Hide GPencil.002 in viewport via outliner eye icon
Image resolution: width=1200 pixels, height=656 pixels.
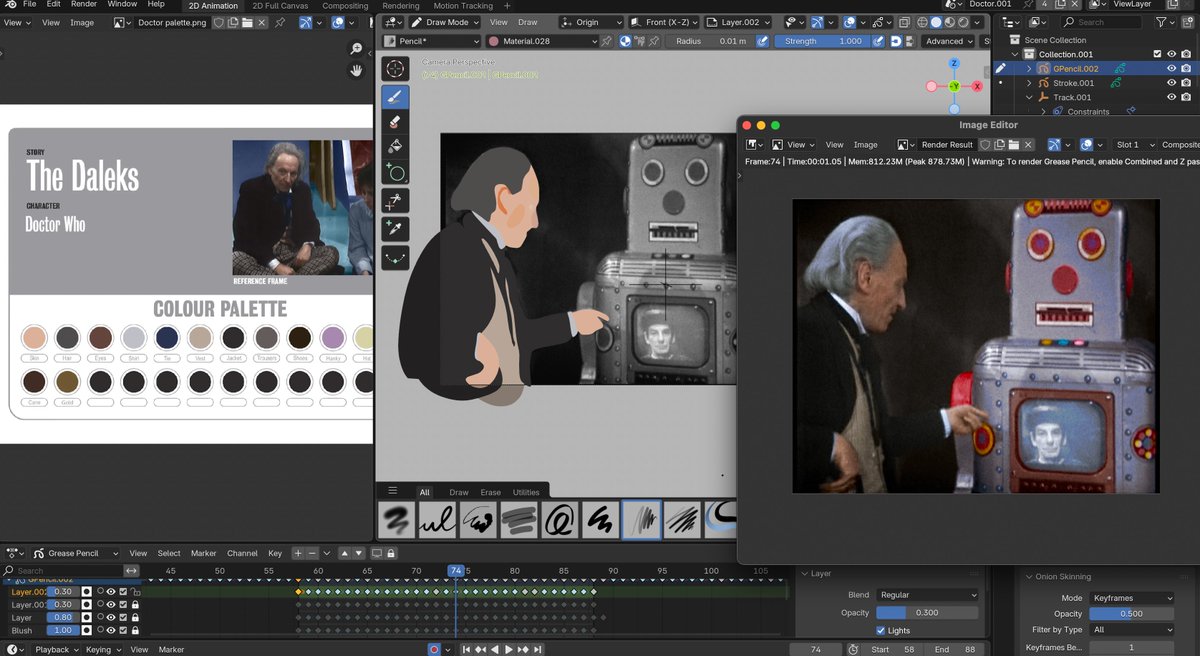[1171, 69]
